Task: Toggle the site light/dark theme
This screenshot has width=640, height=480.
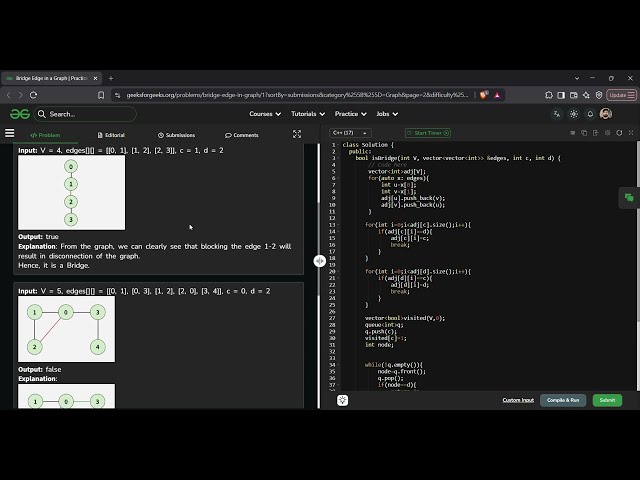Action: 573,114
